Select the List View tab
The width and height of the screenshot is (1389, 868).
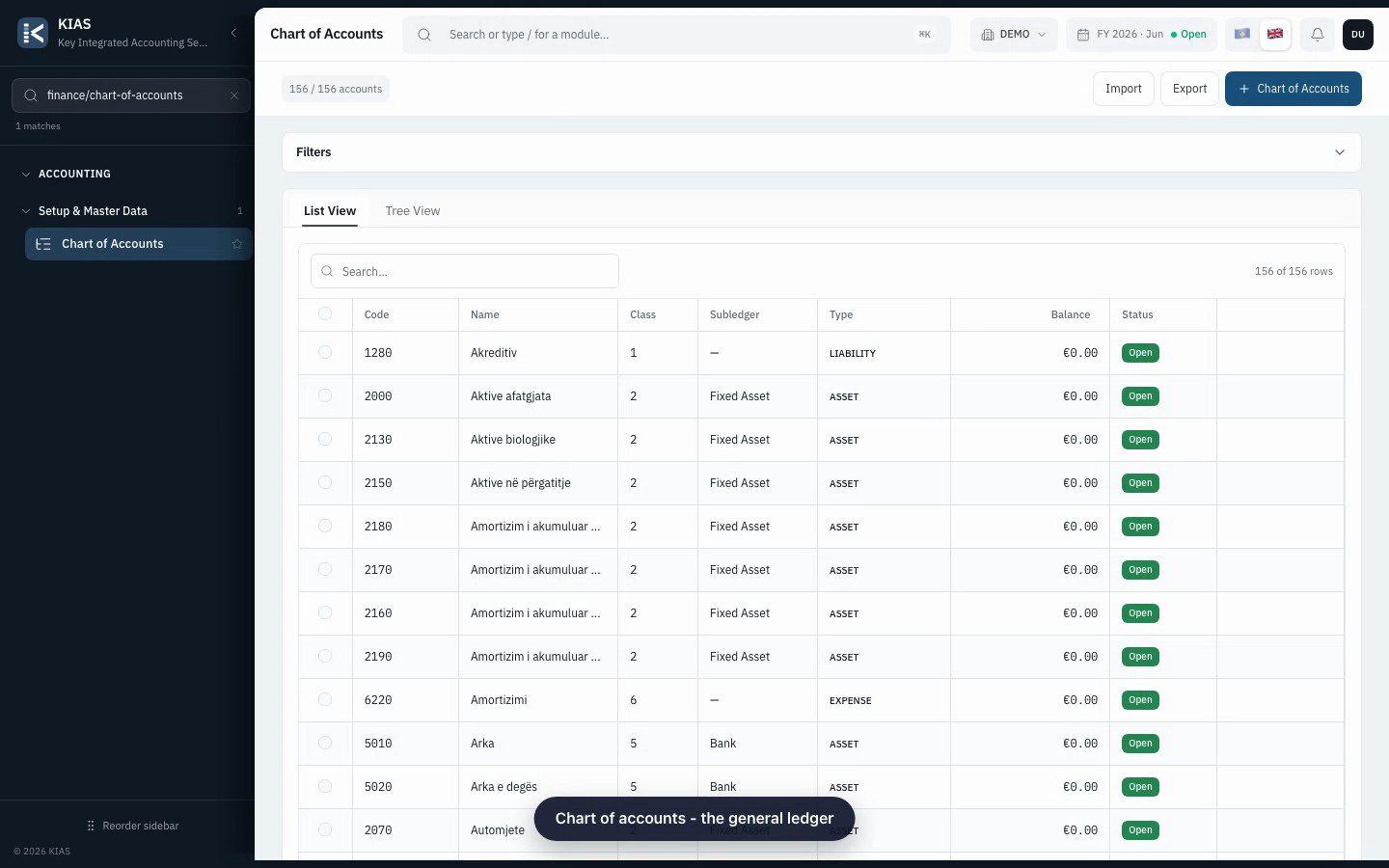pyautogui.click(x=330, y=211)
